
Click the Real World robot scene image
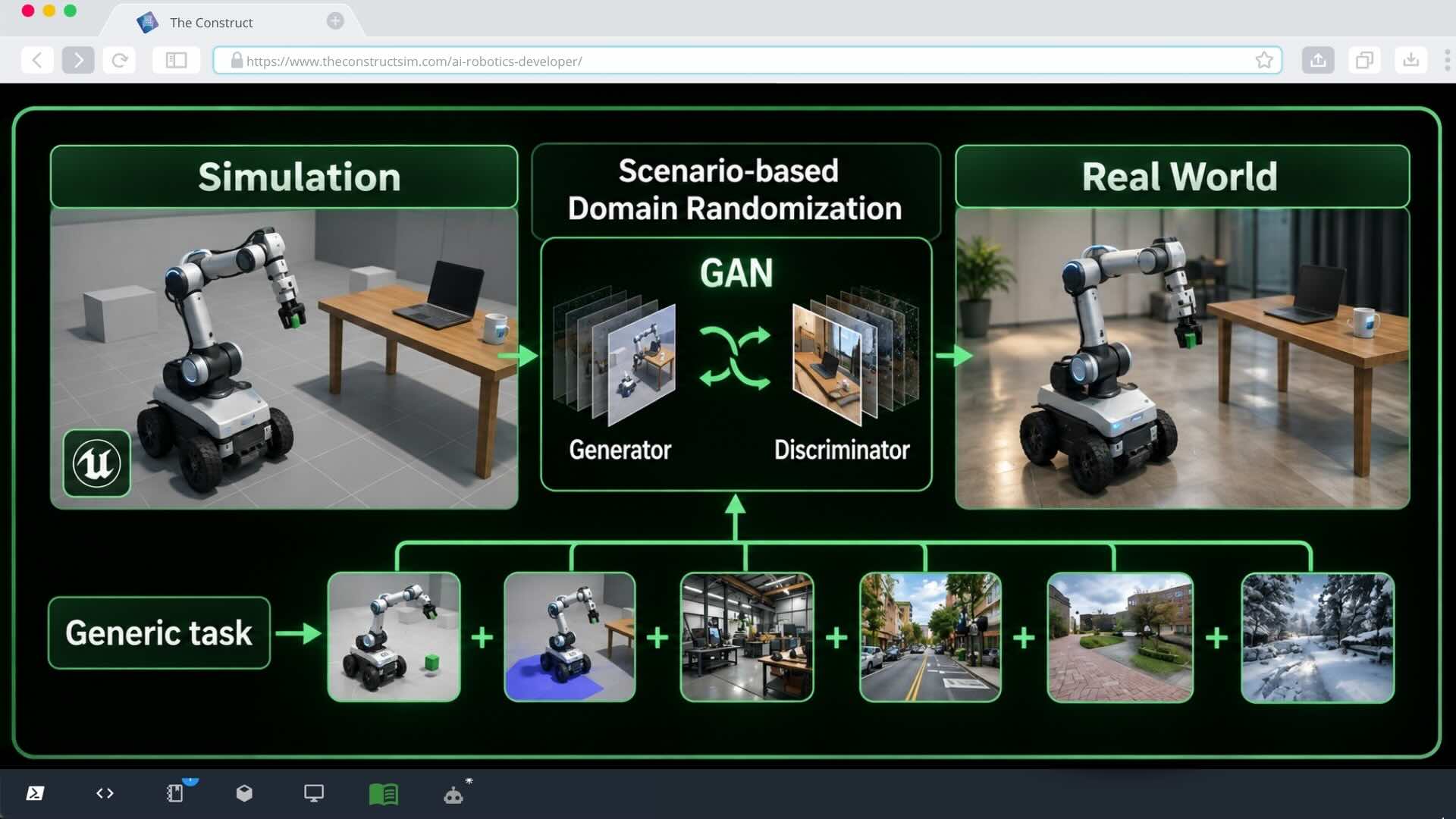coord(1182,358)
